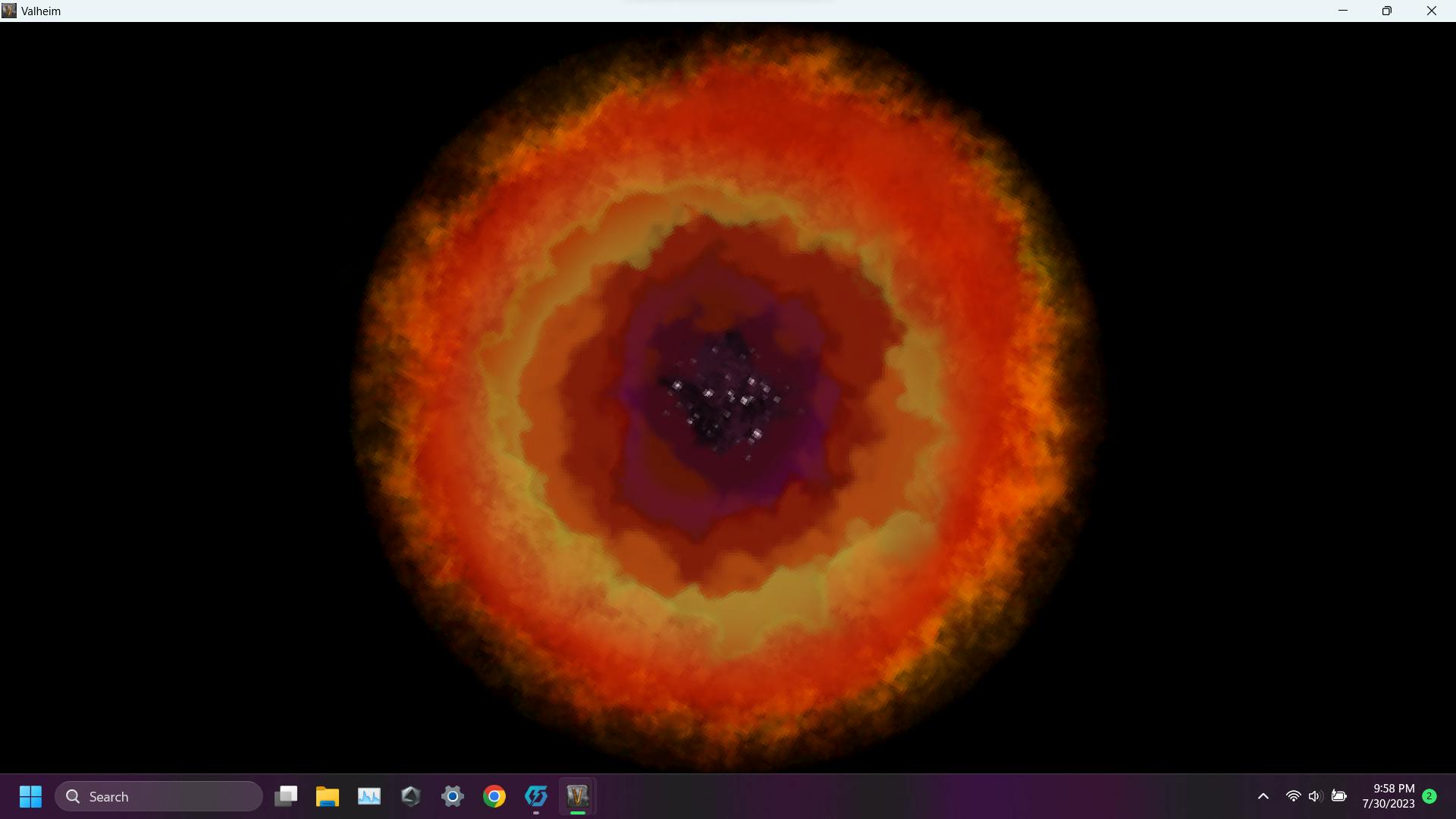Restore down the Valheim window
The image size is (1456, 819).
click(x=1387, y=11)
